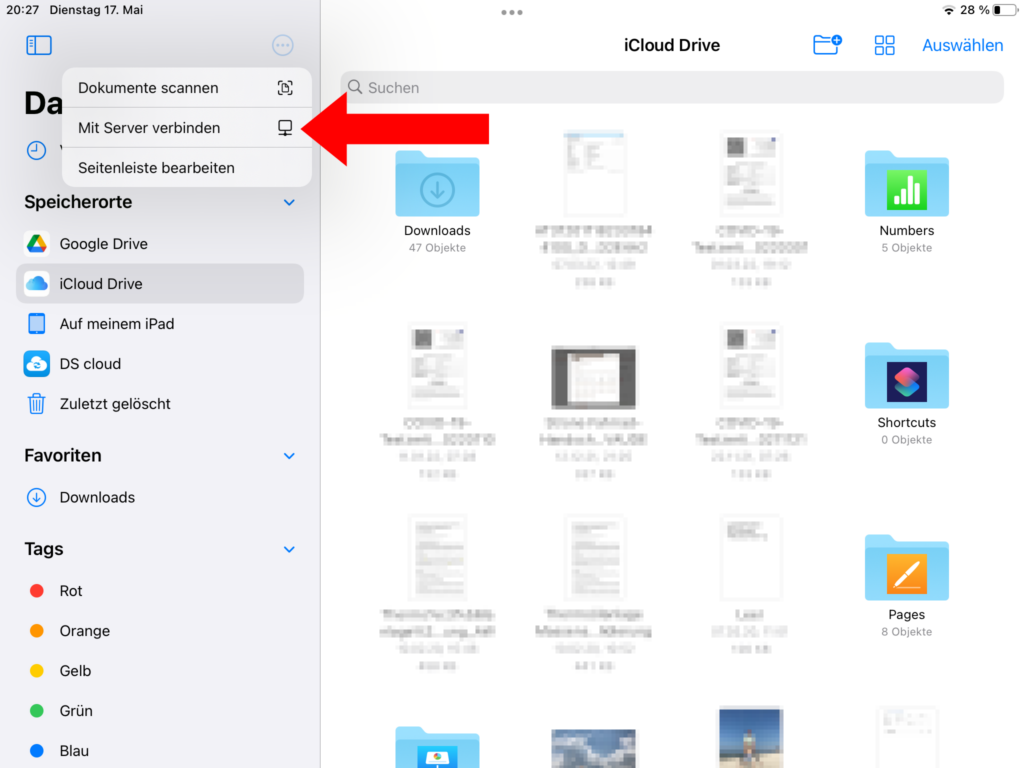This screenshot has width=1024, height=768.
Task: Tap the three-dot multitasking control at top
Action: [512, 12]
